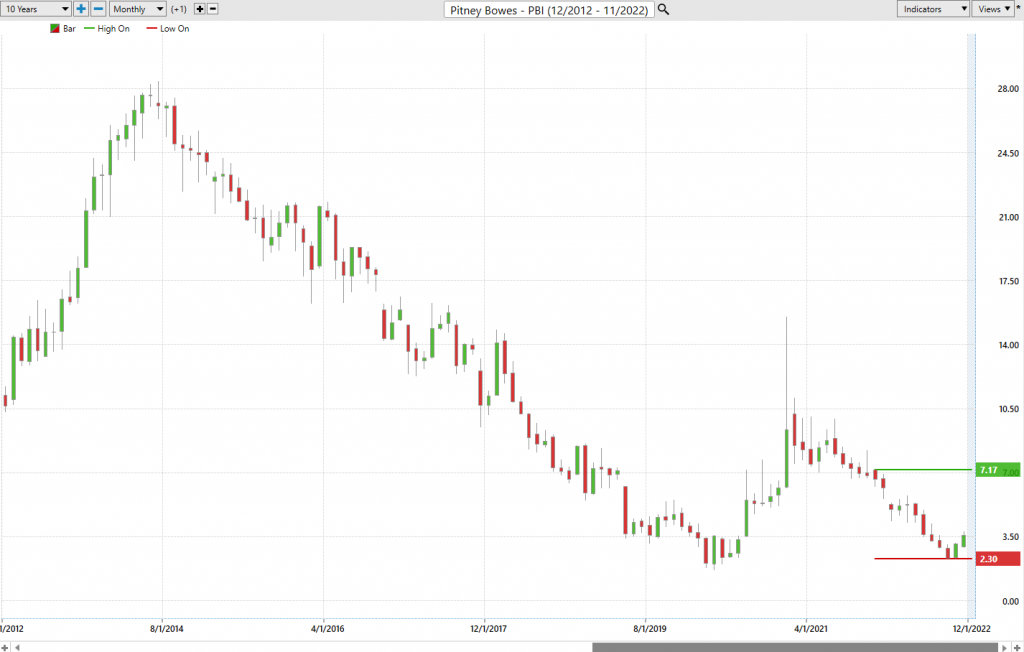Click the 12/1/2017 date axis label
Screen dimensions: 1024x652
(488, 628)
